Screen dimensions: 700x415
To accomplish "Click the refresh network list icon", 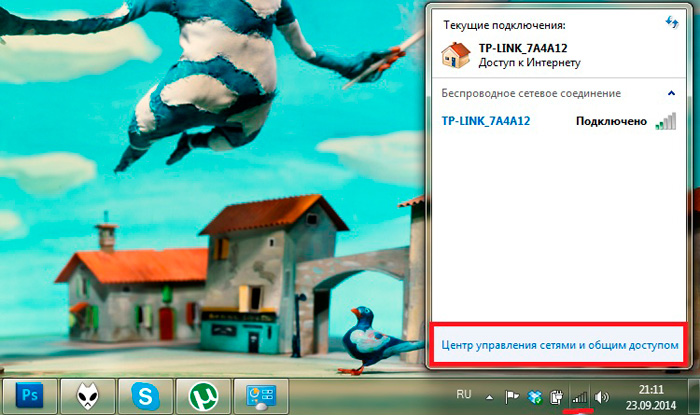I will (672, 22).
